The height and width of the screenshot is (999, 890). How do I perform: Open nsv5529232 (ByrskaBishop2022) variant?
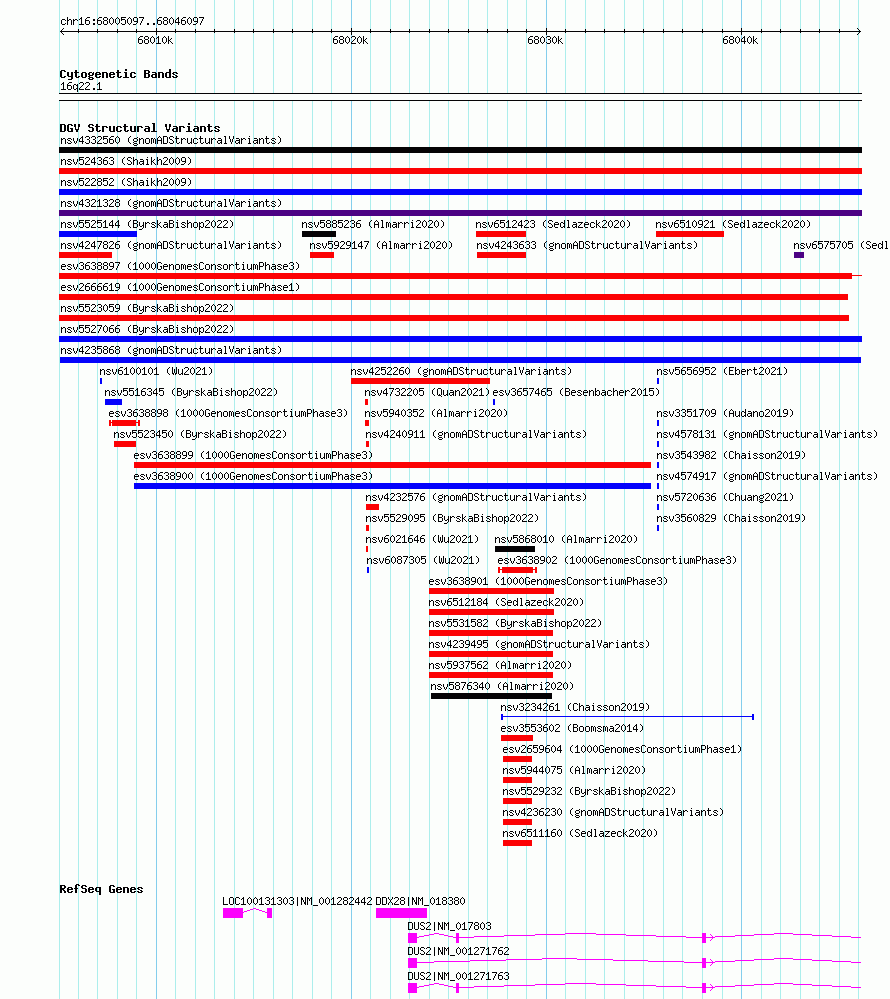(x=589, y=792)
